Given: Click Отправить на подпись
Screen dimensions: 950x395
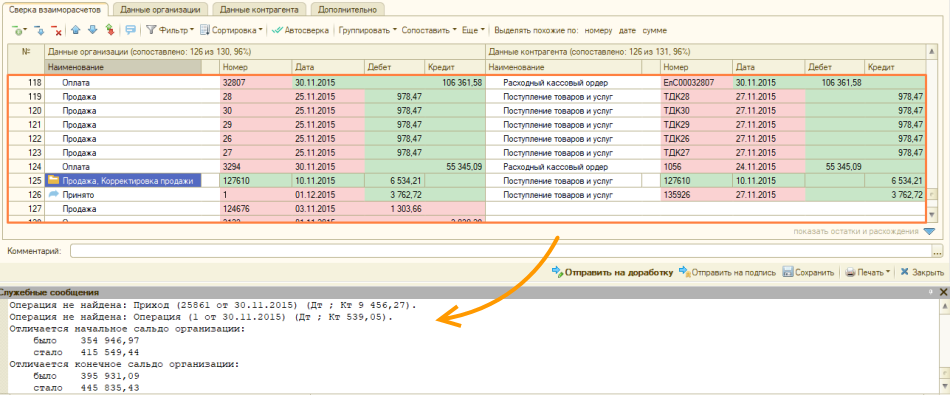Looking at the screenshot, I should [x=727, y=273].
